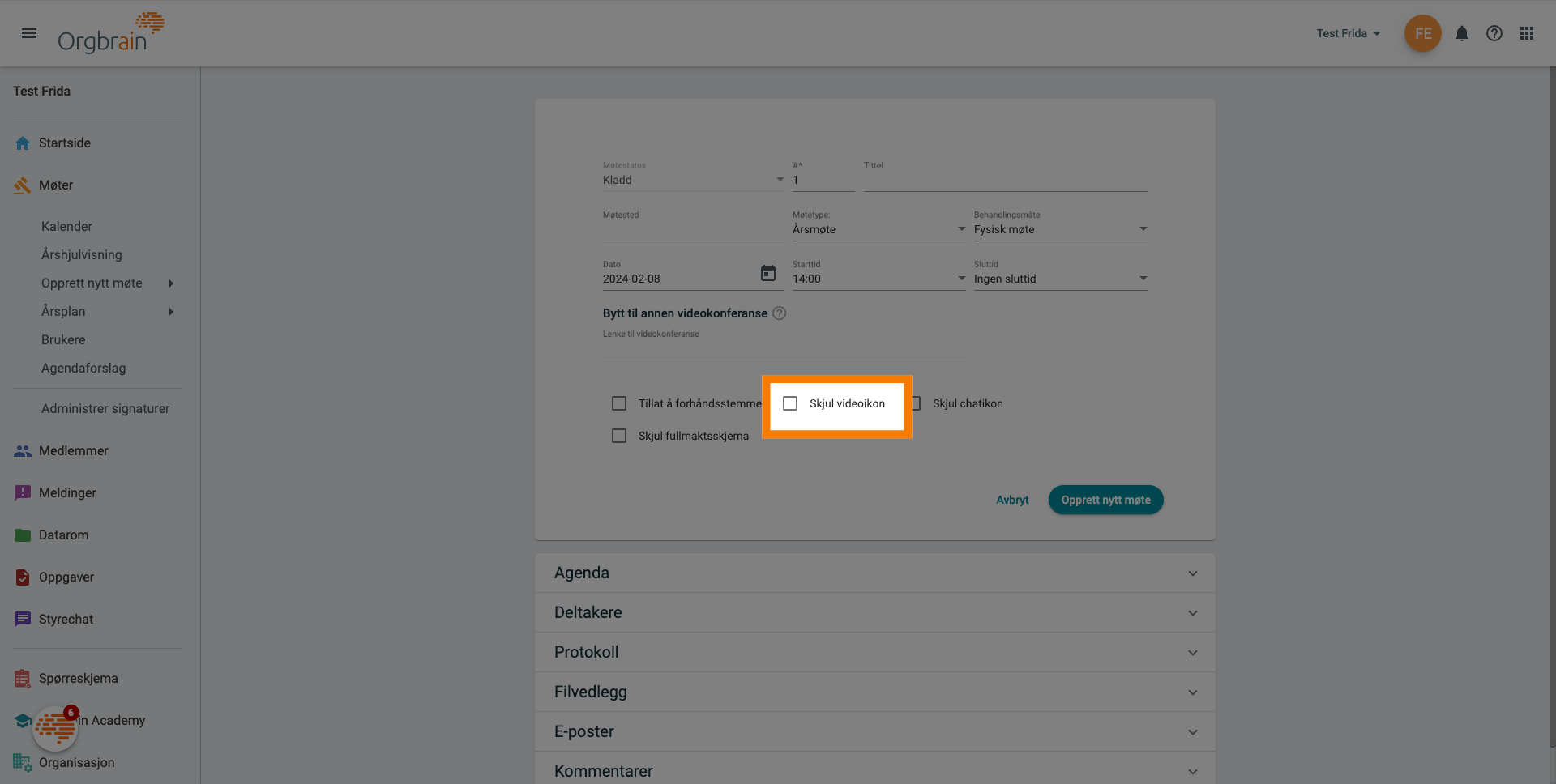
Task: Click the Meldinger message icon
Action: tap(23, 492)
